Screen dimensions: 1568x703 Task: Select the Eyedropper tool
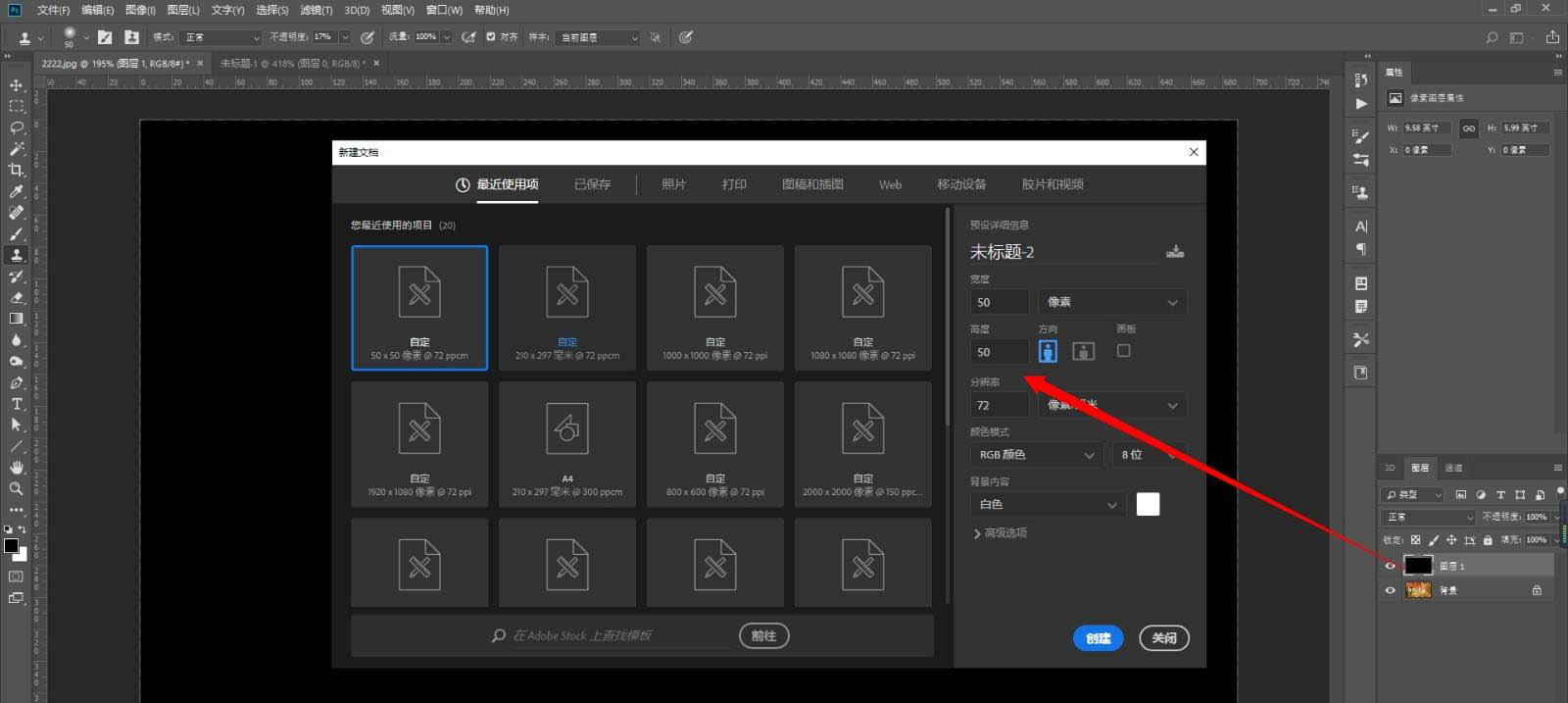point(17,191)
